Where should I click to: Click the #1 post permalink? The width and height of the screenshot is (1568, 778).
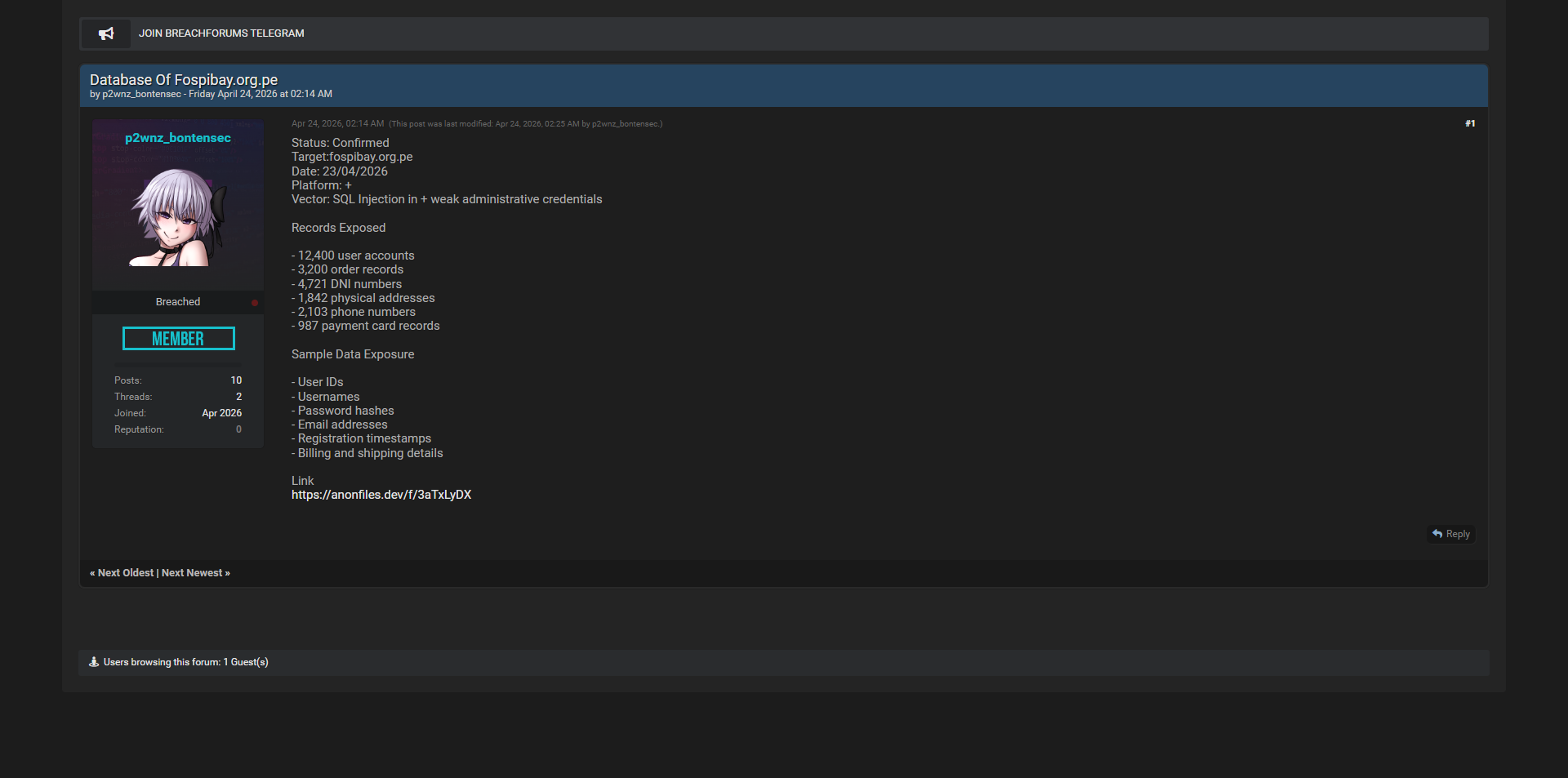click(1470, 124)
